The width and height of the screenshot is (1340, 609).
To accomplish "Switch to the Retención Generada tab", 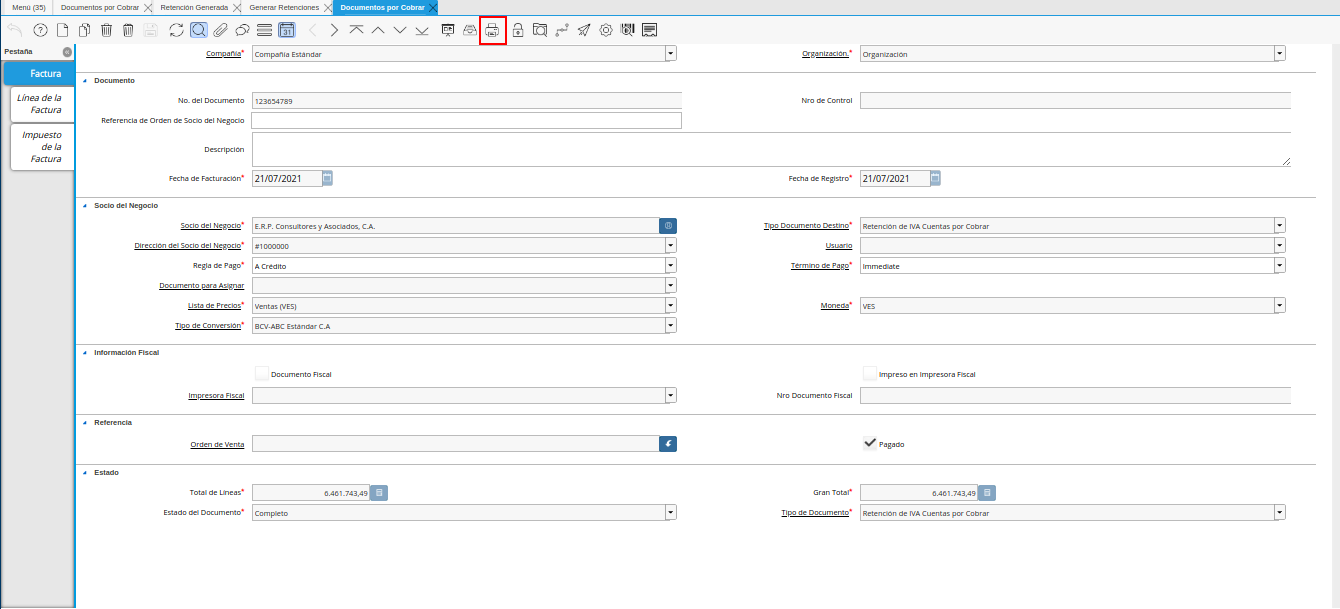I will coord(194,7).
